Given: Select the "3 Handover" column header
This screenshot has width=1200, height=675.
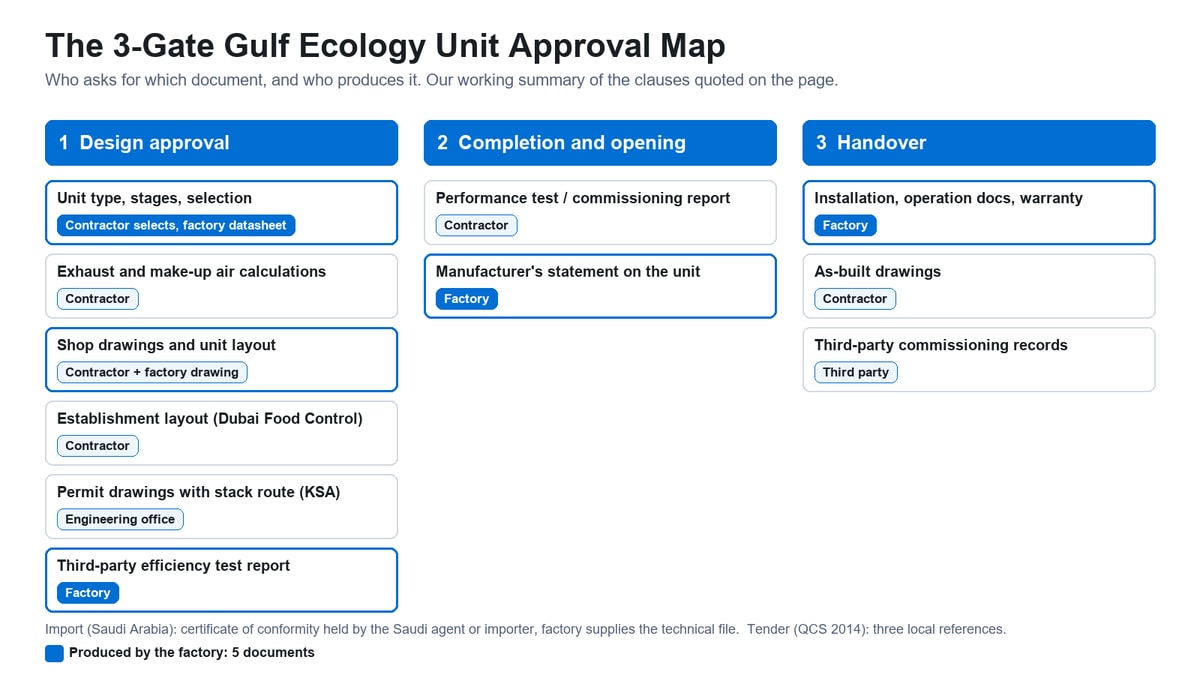Looking at the screenshot, I should coord(979,143).
